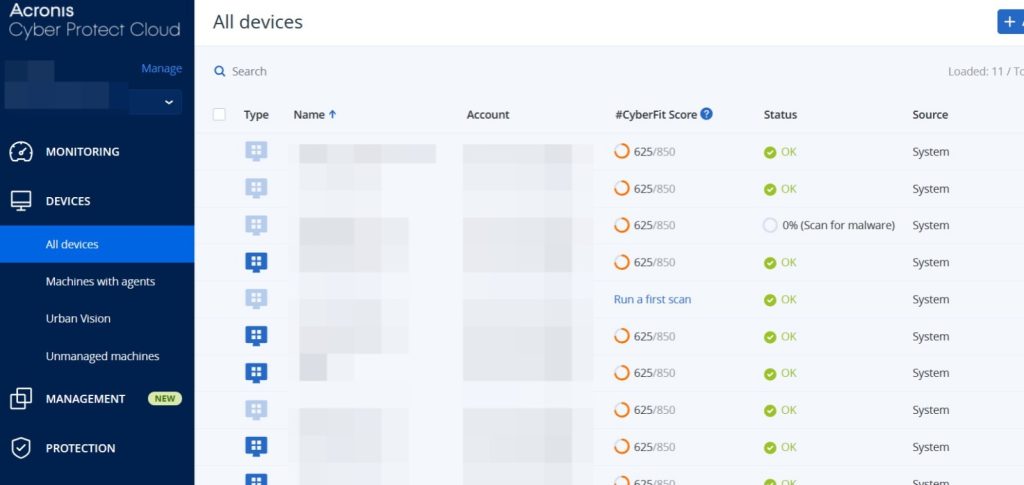This screenshot has height=485, width=1024.
Task: Click the Run a first scan link
Action: pos(652,300)
